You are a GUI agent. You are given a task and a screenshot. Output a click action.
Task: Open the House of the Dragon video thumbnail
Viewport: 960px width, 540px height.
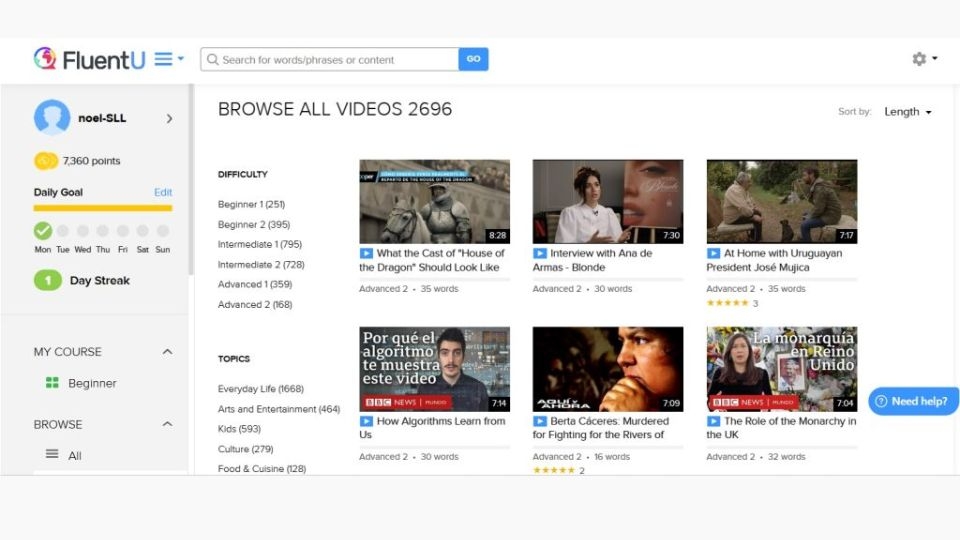pos(434,201)
